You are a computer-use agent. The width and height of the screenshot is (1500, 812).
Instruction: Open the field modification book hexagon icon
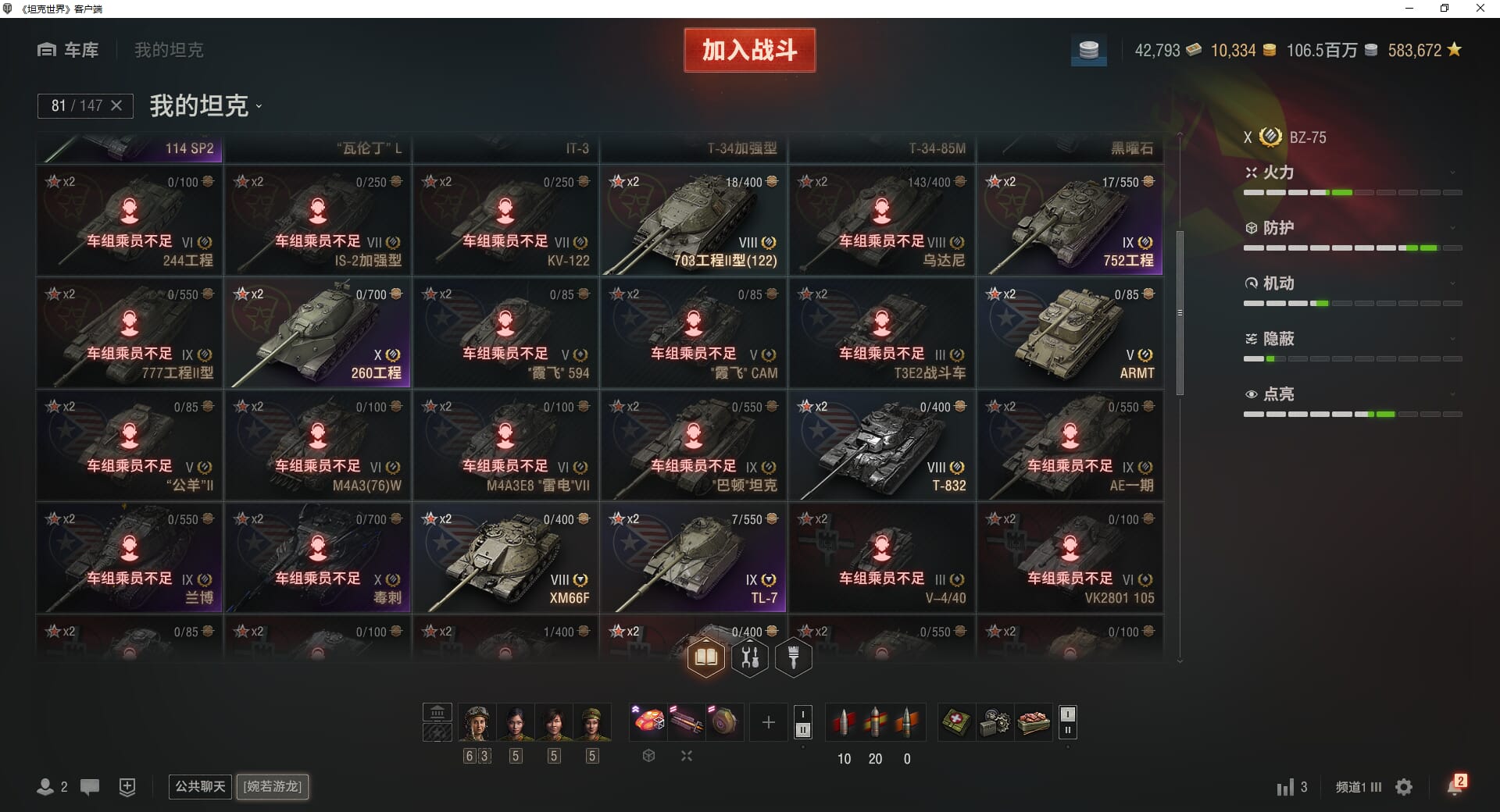pos(705,657)
